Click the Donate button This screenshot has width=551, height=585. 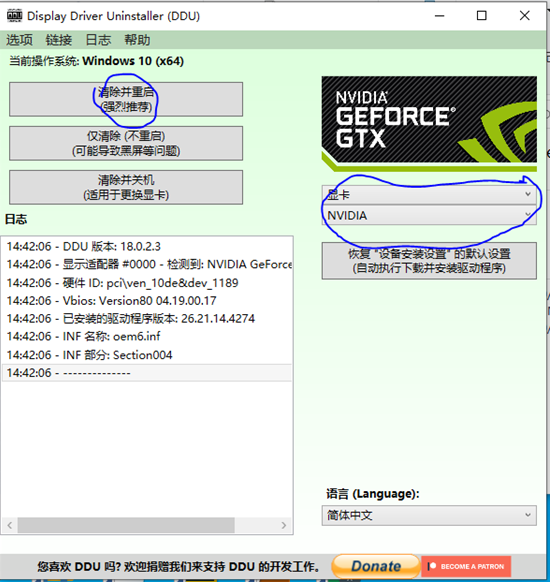coord(376,566)
